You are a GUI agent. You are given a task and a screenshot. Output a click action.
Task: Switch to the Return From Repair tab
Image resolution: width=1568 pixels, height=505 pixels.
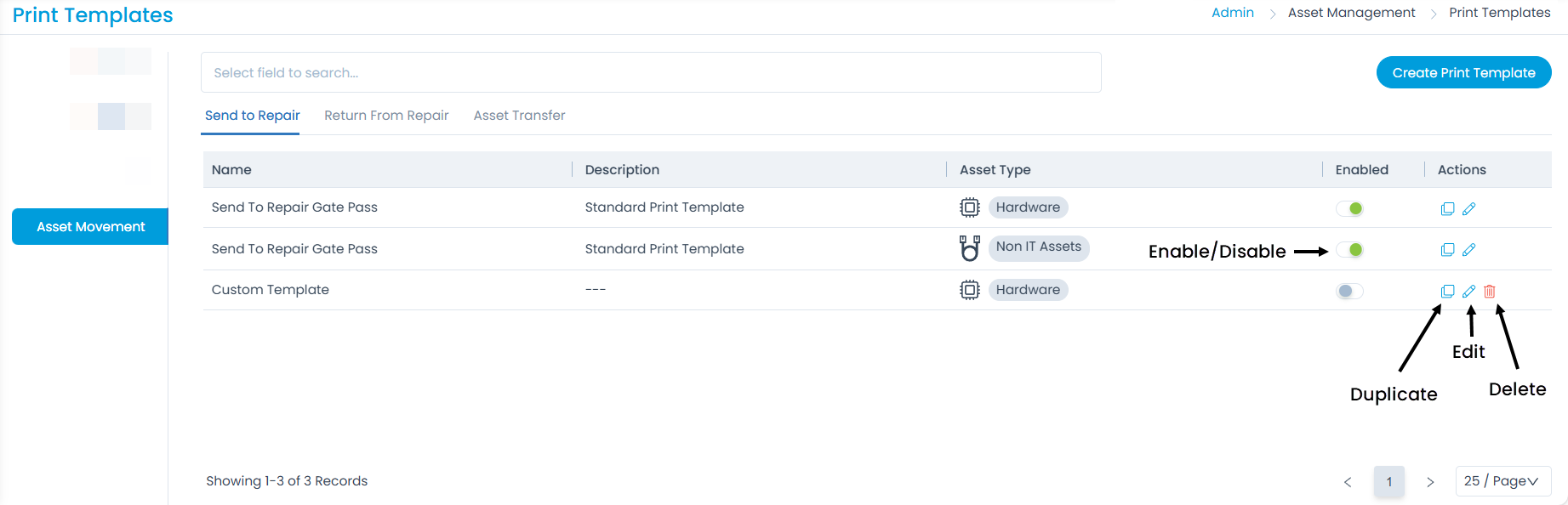tap(386, 116)
